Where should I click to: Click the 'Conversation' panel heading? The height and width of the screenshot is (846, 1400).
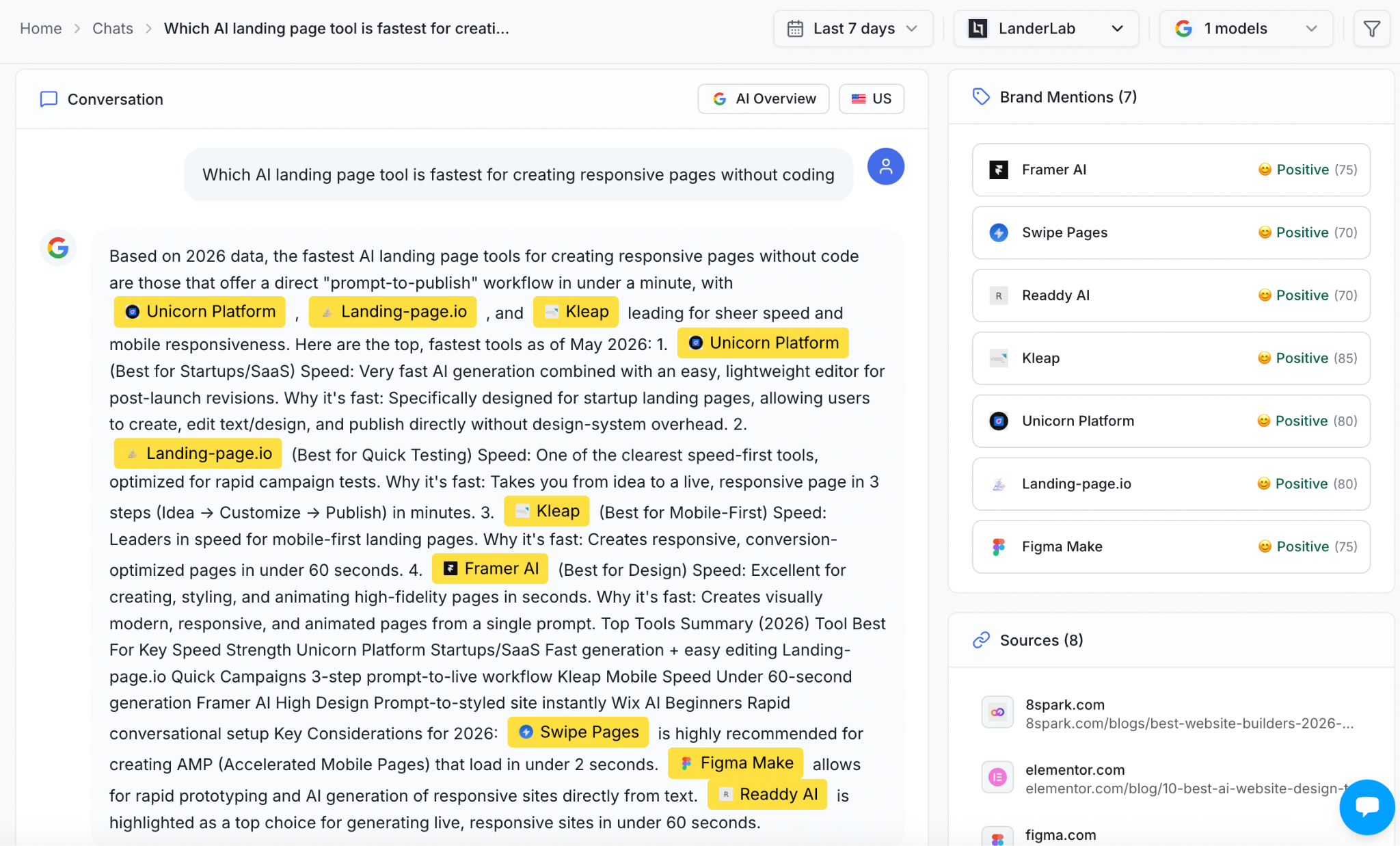tap(116, 100)
